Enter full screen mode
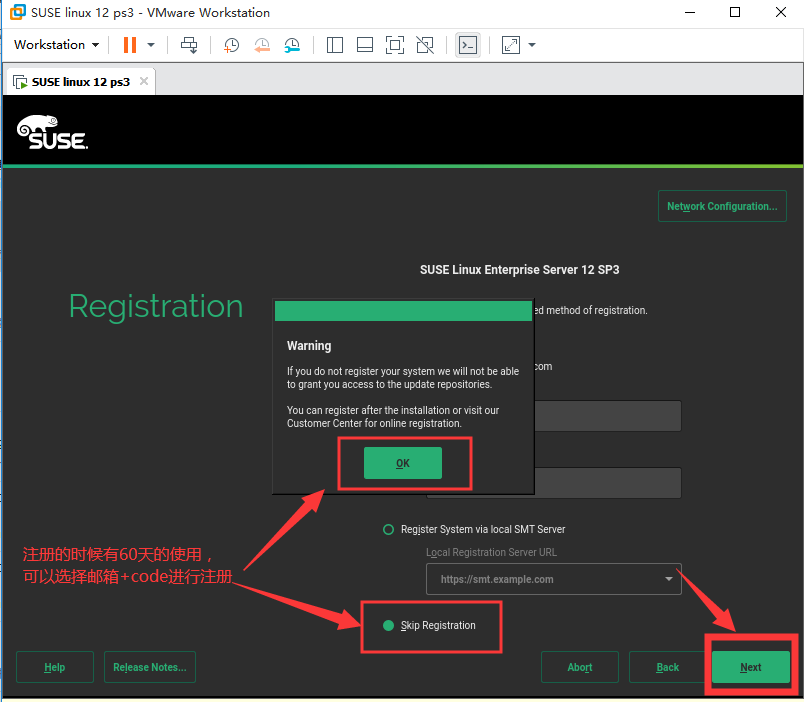Viewport: 804px width, 702px height. tap(394, 45)
